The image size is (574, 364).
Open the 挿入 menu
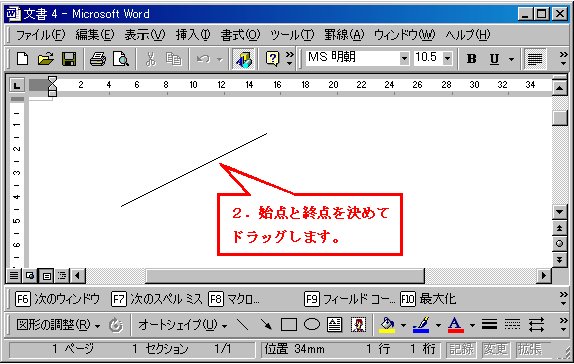pos(193,35)
